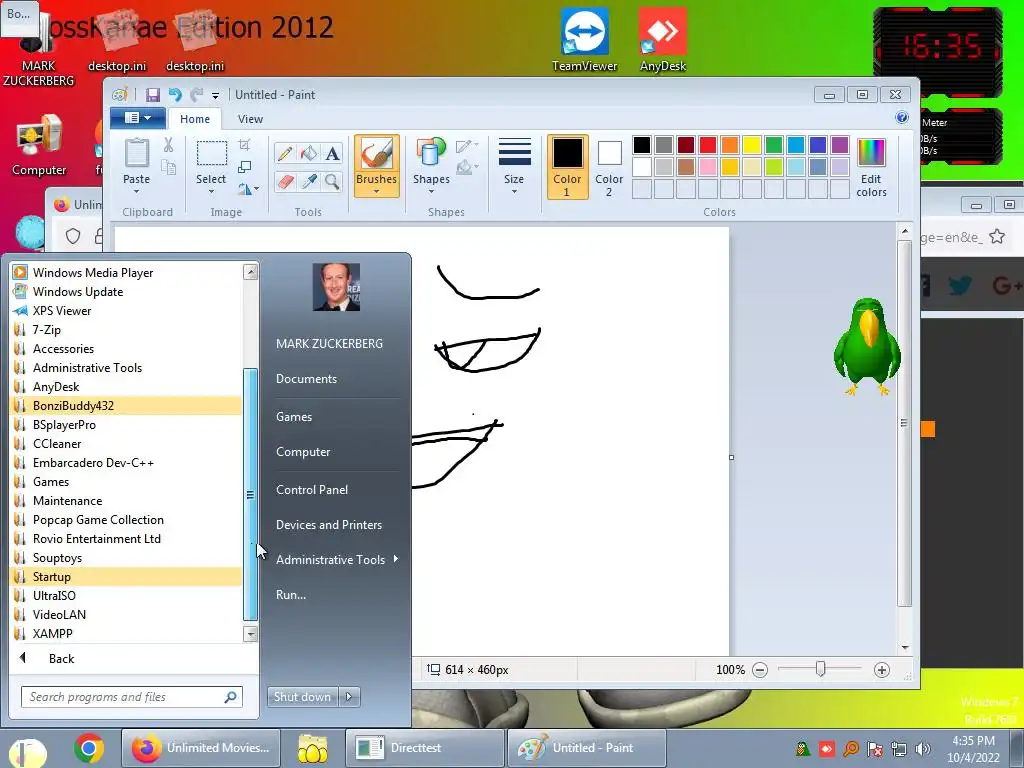
Task: Click Back in the Start menu programs list
Action: [x=61, y=659]
